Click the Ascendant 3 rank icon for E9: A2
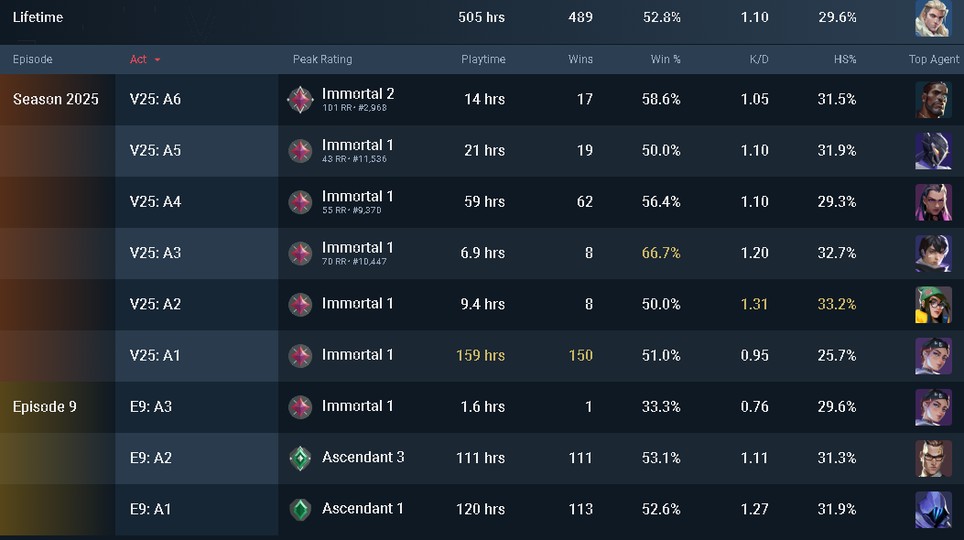Viewport: 964px width, 540px height. pyautogui.click(x=300, y=458)
